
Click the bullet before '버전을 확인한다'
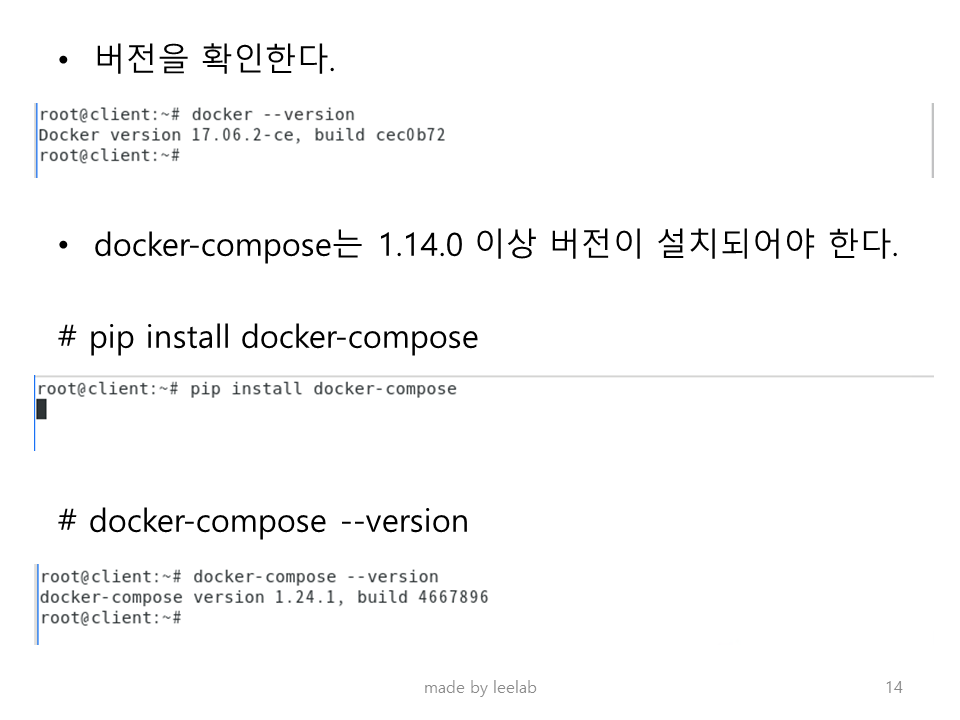(64, 60)
